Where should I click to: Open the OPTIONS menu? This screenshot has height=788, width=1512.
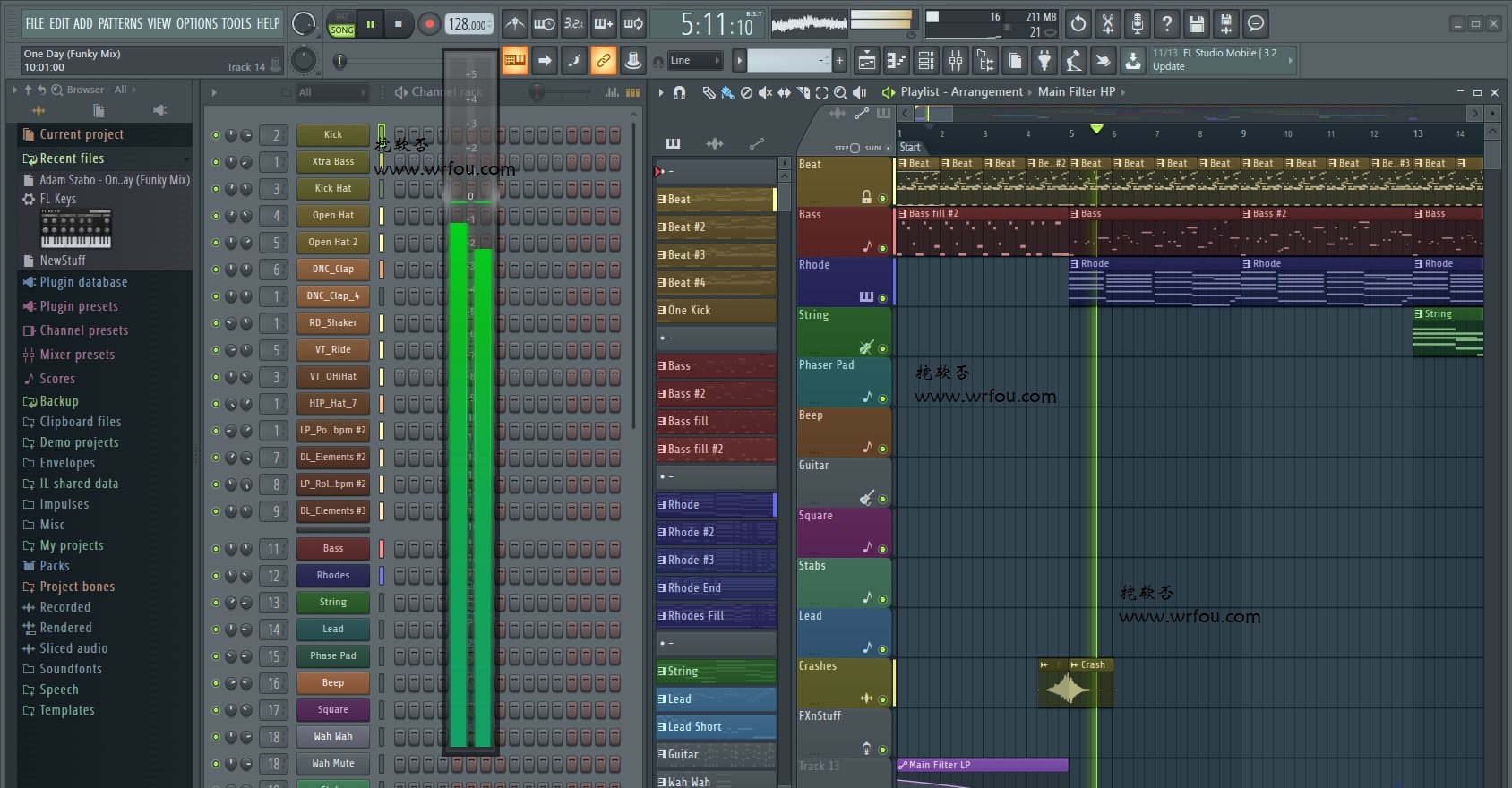(x=196, y=23)
